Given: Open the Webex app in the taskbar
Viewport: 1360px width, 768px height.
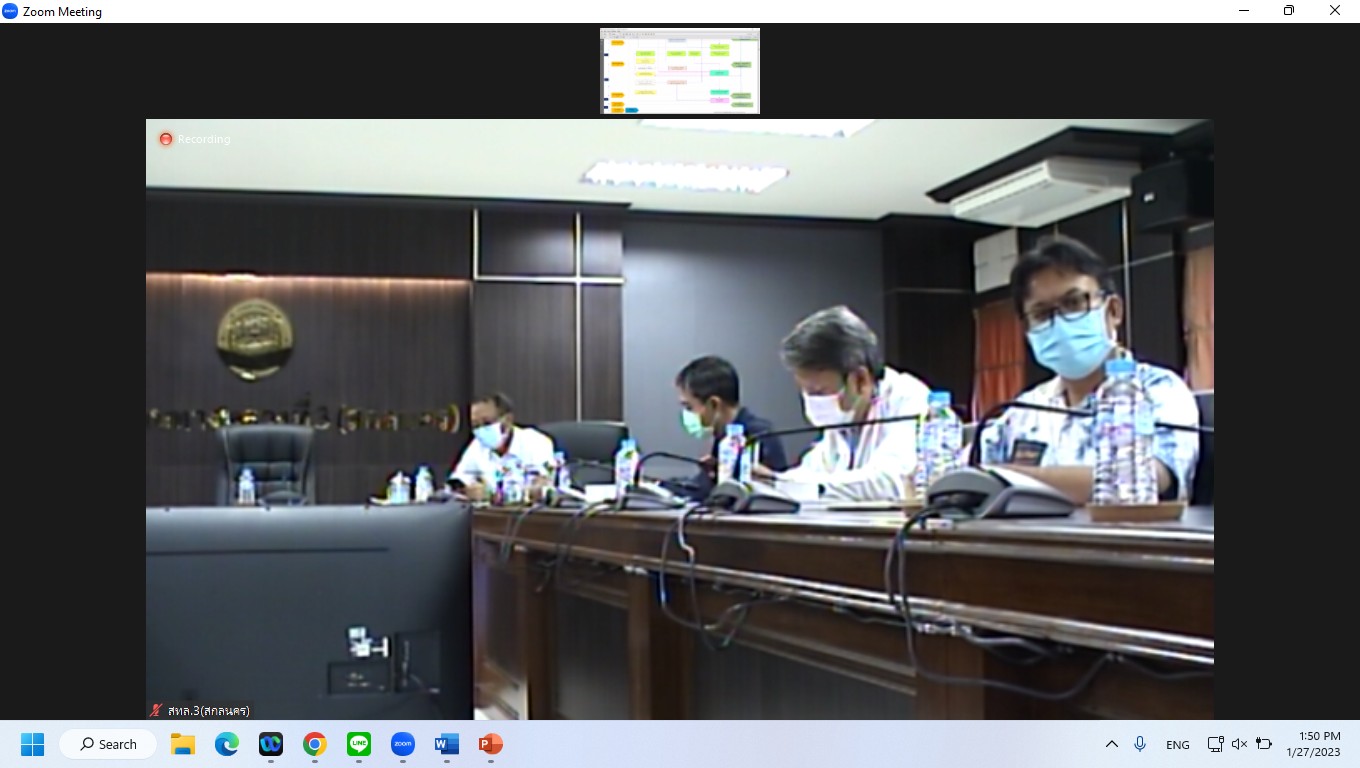Looking at the screenshot, I should coord(271,744).
